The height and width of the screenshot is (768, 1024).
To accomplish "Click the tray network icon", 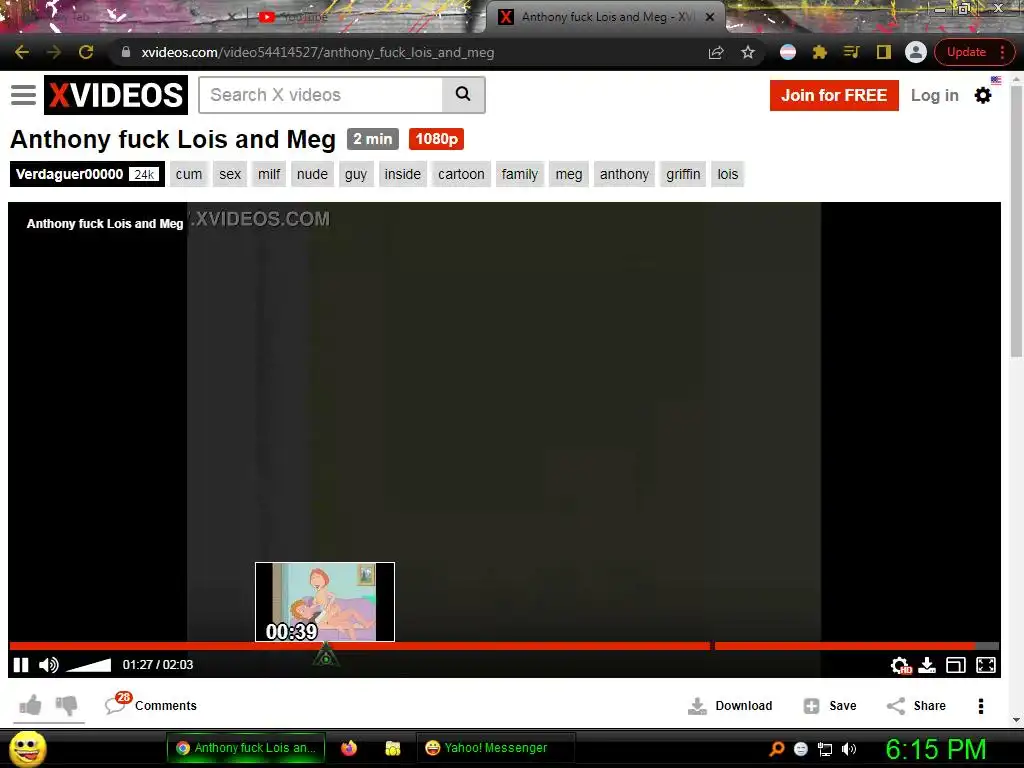I will coord(825,749).
